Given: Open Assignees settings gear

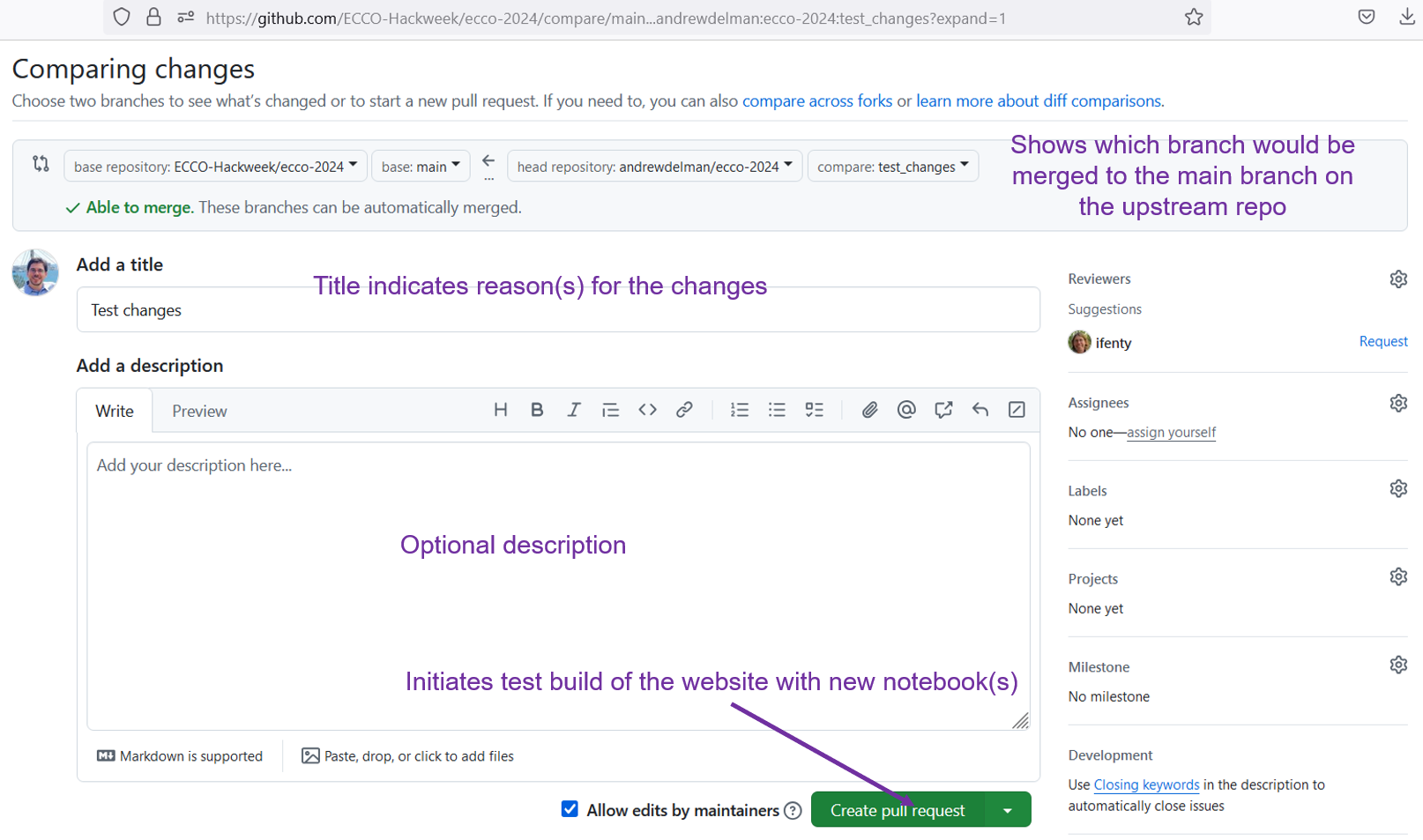Looking at the screenshot, I should [1398, 403].
